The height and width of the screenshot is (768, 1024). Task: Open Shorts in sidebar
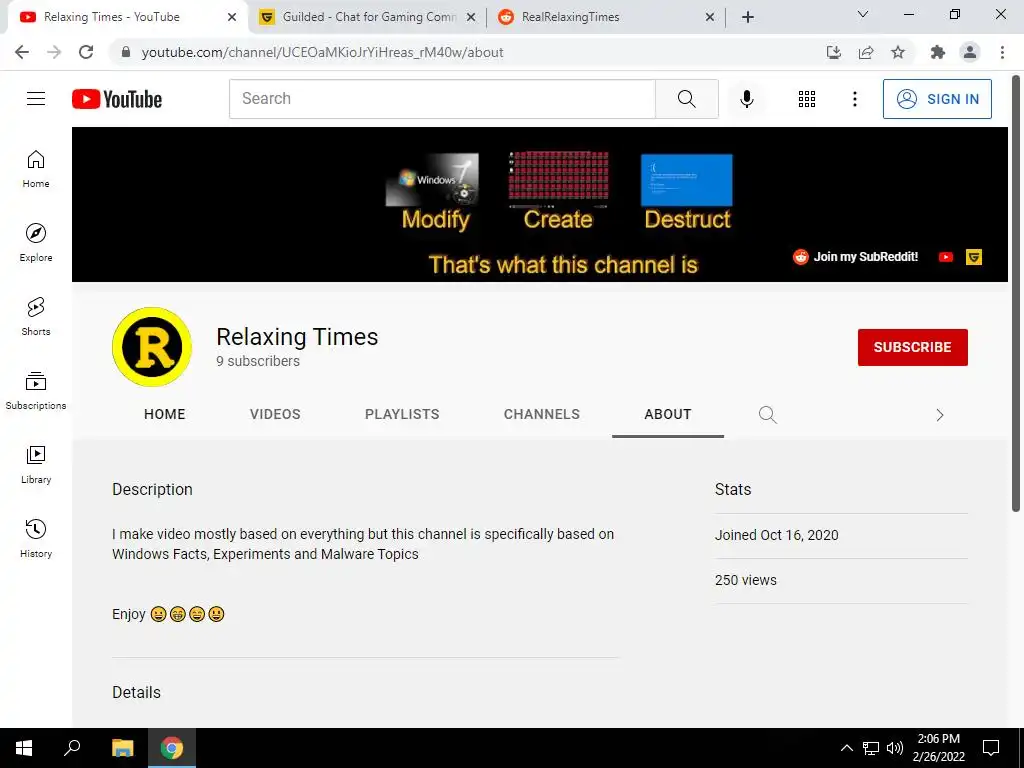pos(36,317)
